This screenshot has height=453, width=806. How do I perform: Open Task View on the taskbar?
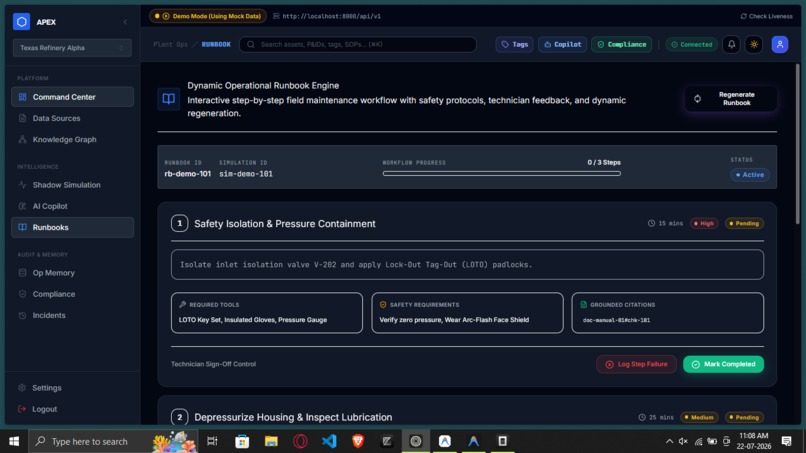tap(212, 441)
